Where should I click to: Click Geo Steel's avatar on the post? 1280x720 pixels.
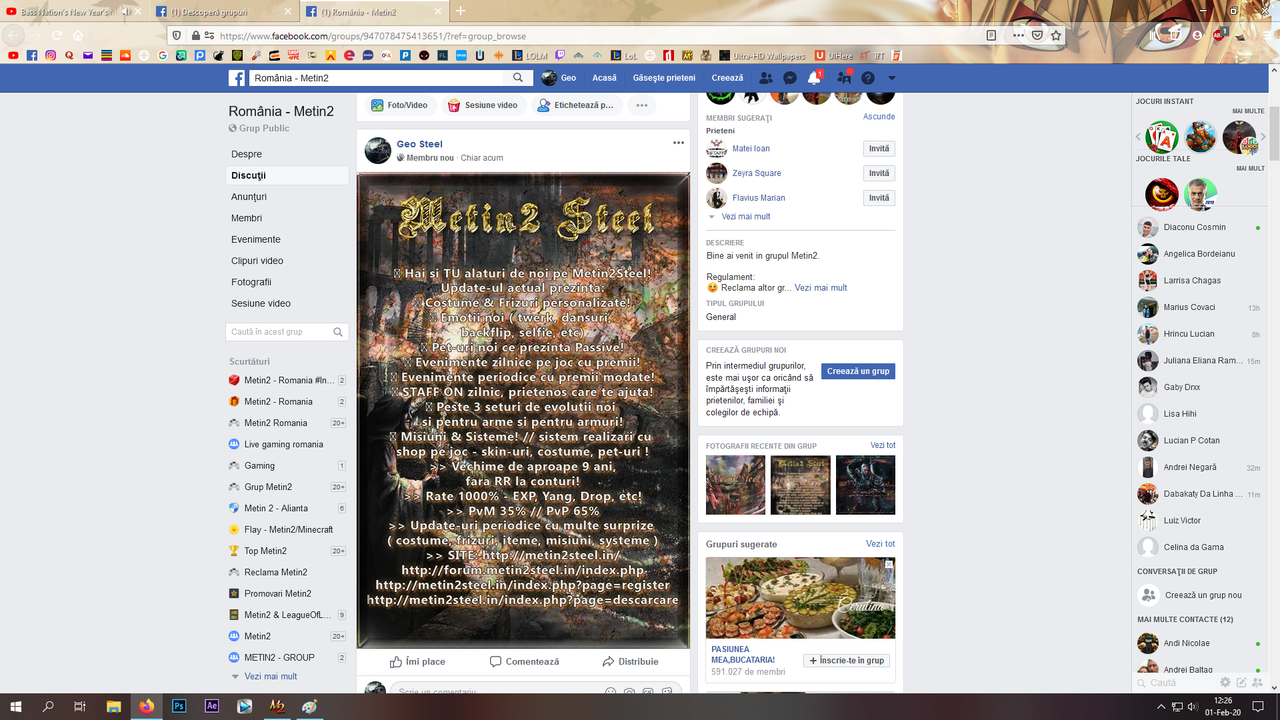[378, 151]
